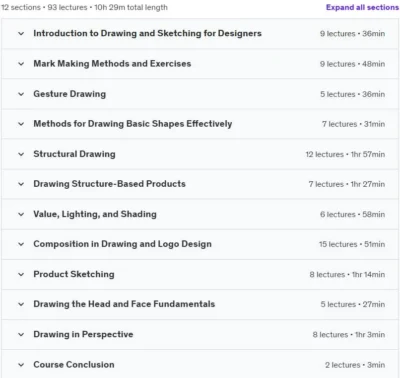Click the 12 lectures 1hr 57min label

[x=345, y=154]
